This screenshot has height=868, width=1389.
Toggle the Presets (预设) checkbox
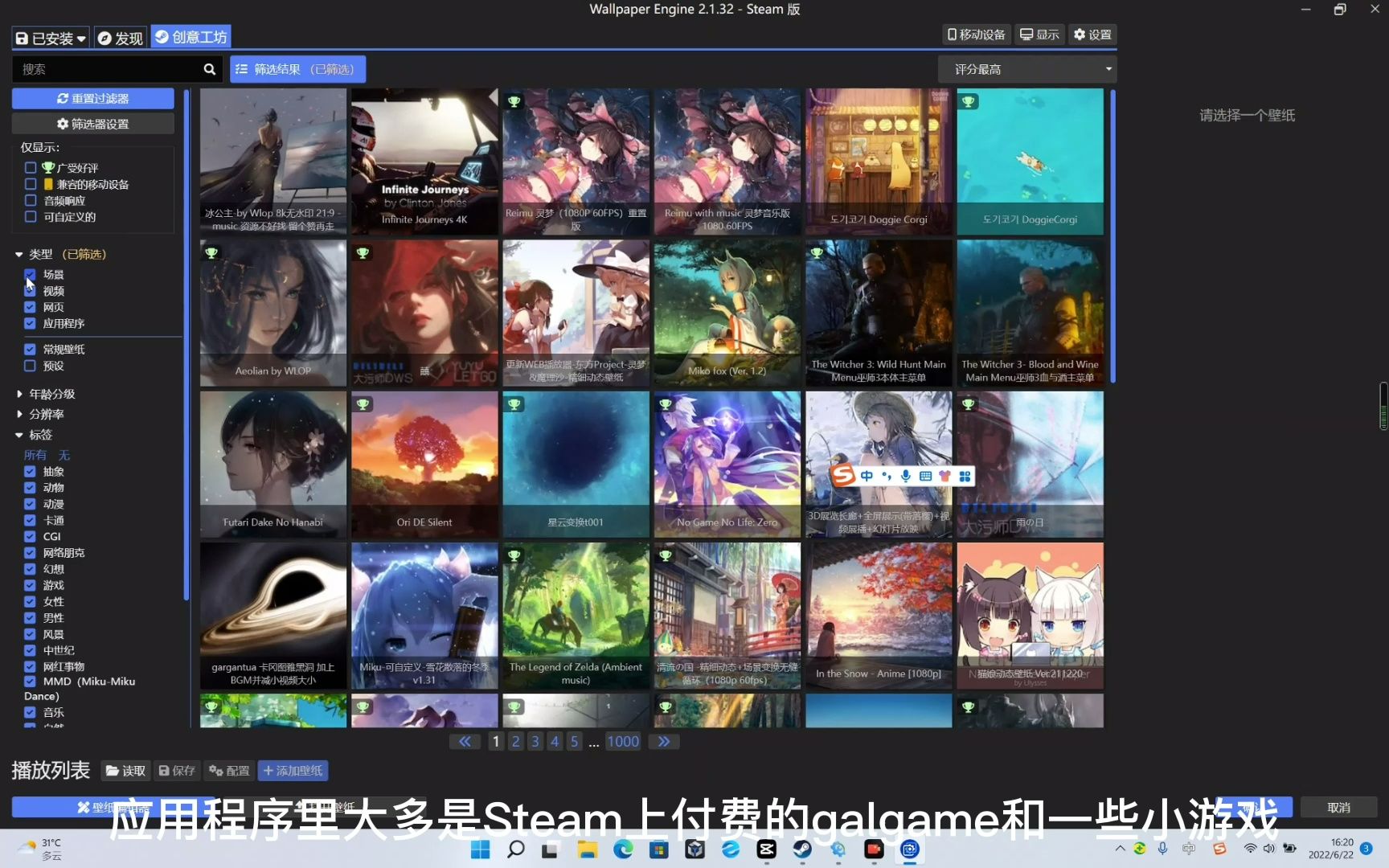coord(30,366)
